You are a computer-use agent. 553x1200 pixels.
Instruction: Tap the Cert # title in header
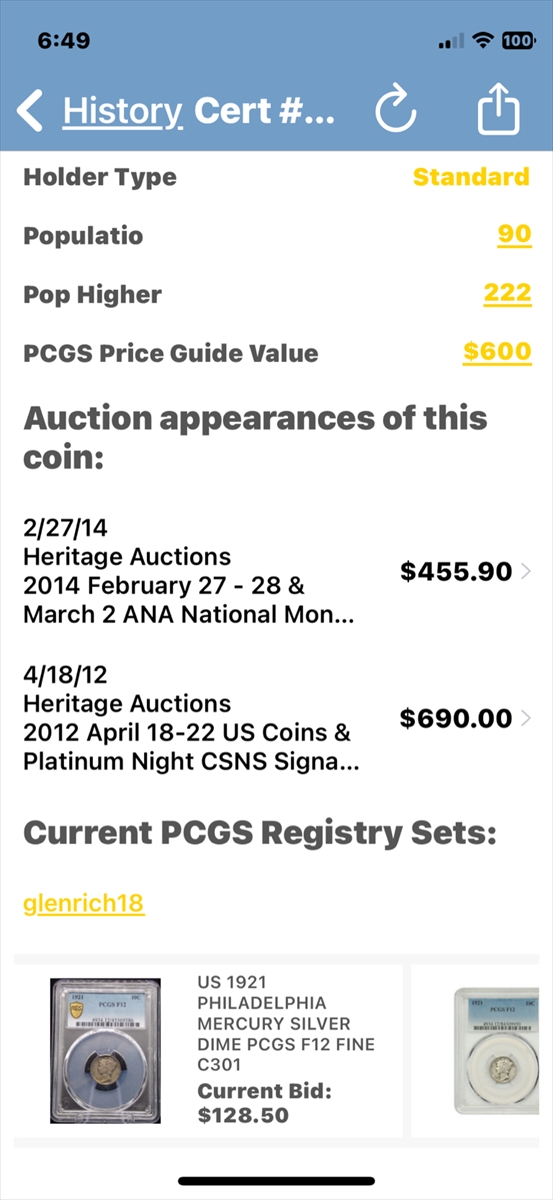(264, 111)
